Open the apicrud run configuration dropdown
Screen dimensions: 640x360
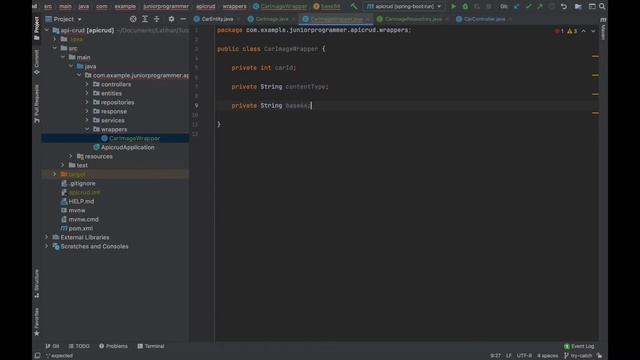[x=404, y=7]
